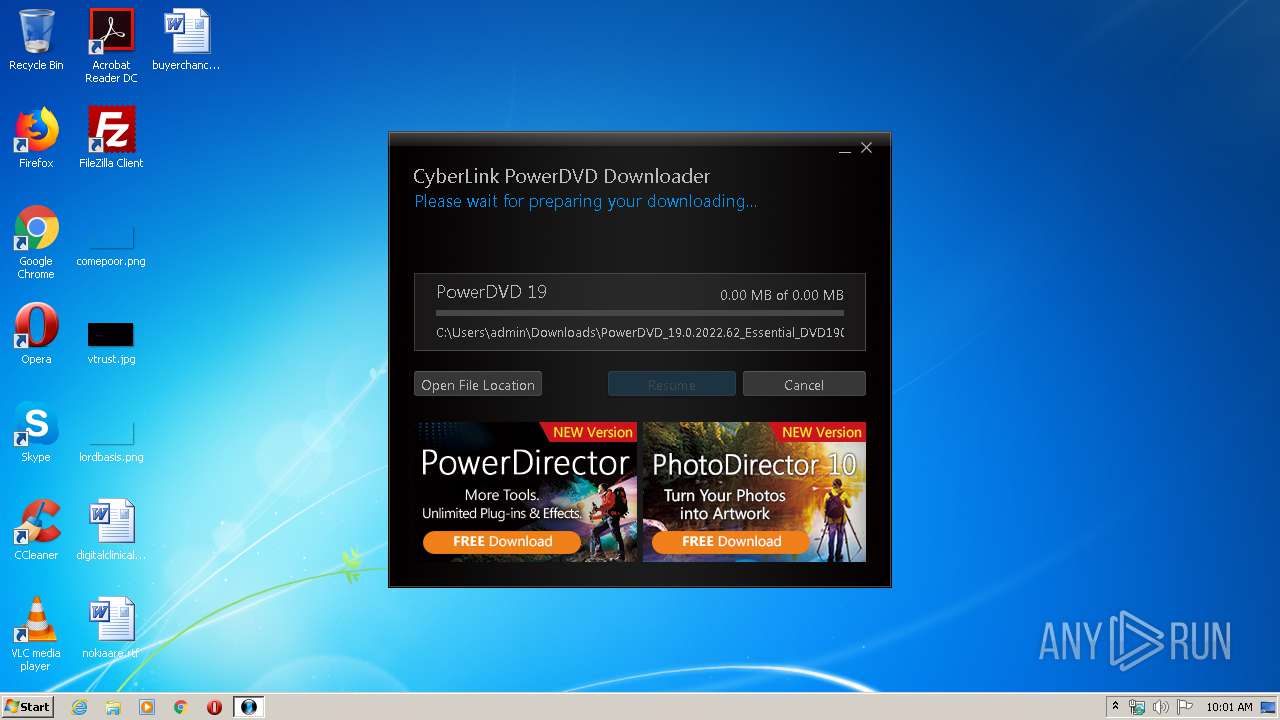The width and height of the screenshot is (1280, 720).
Task: Click the Opera icon in taskbar
Action: (214, 707)
